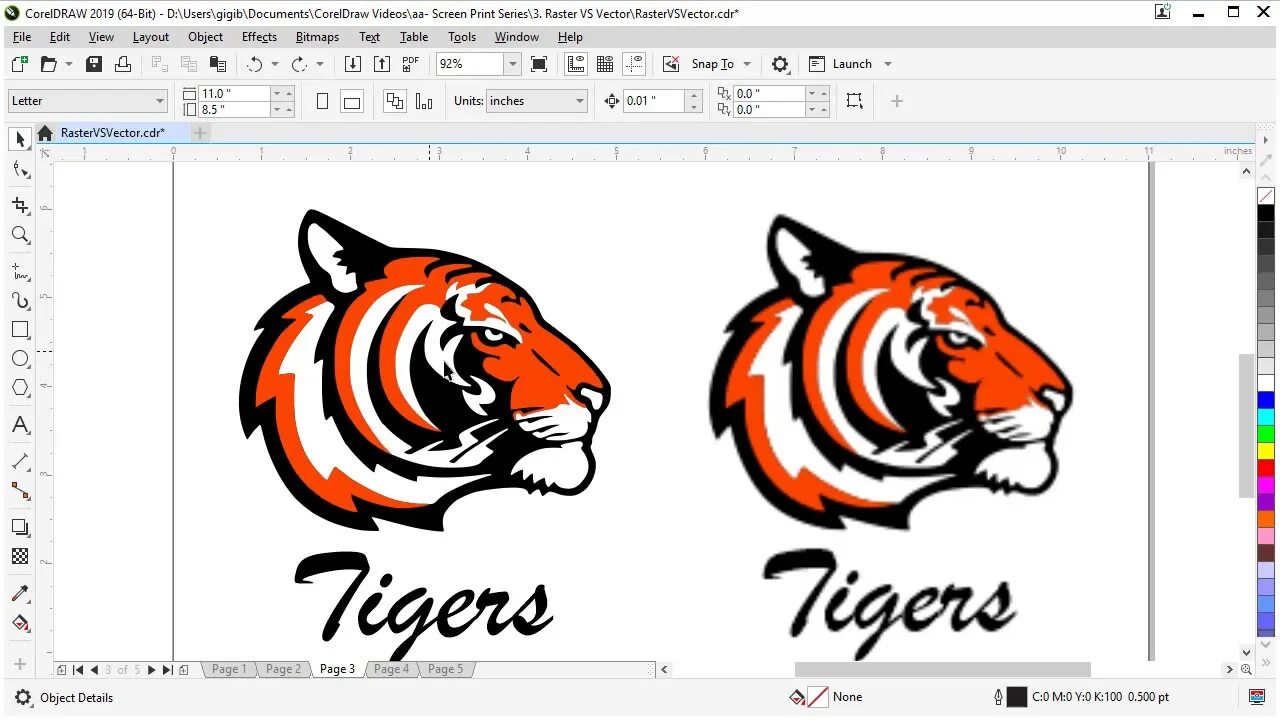Toggle Treat as Filled option
1280x720 pixels.
[x=854, y=101]
